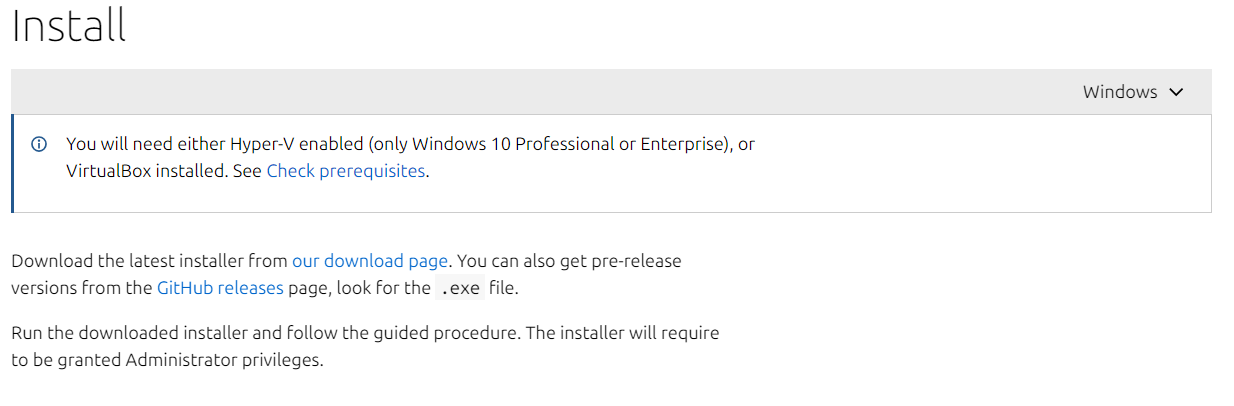The width and height of the screenshot is (1234, 406).
Task: Click the blue left border of notice
Action: point(12,163)
